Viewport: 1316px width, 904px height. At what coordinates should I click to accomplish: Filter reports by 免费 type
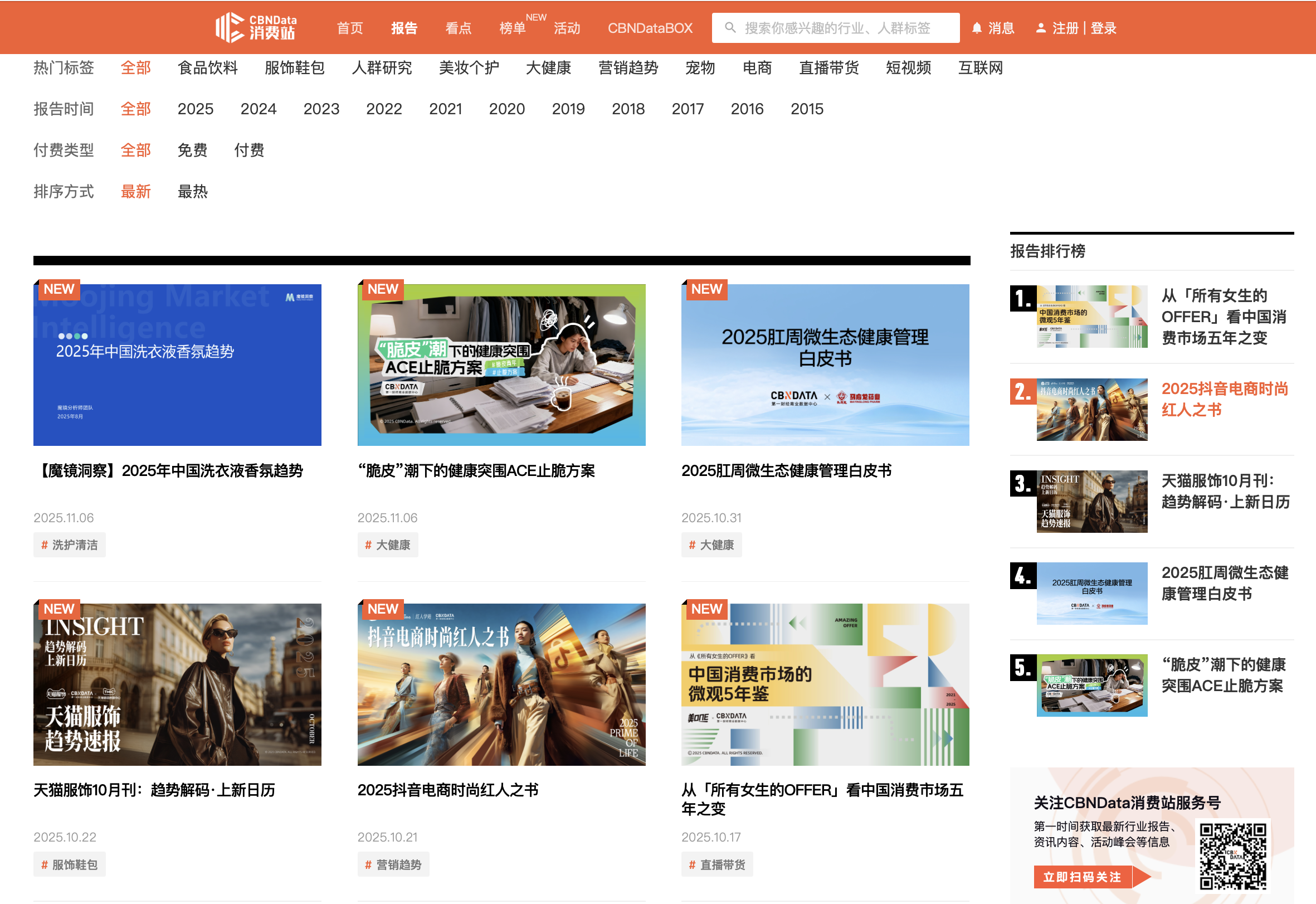pyautogui.click(x=193, y=150)
